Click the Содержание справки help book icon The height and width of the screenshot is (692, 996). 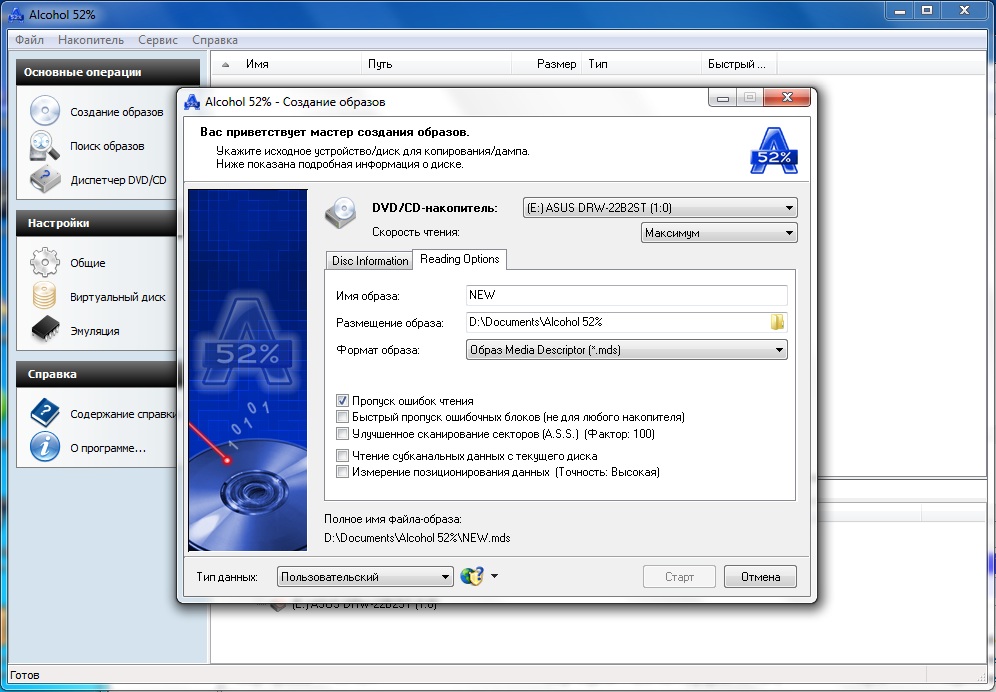pos(44,414)
